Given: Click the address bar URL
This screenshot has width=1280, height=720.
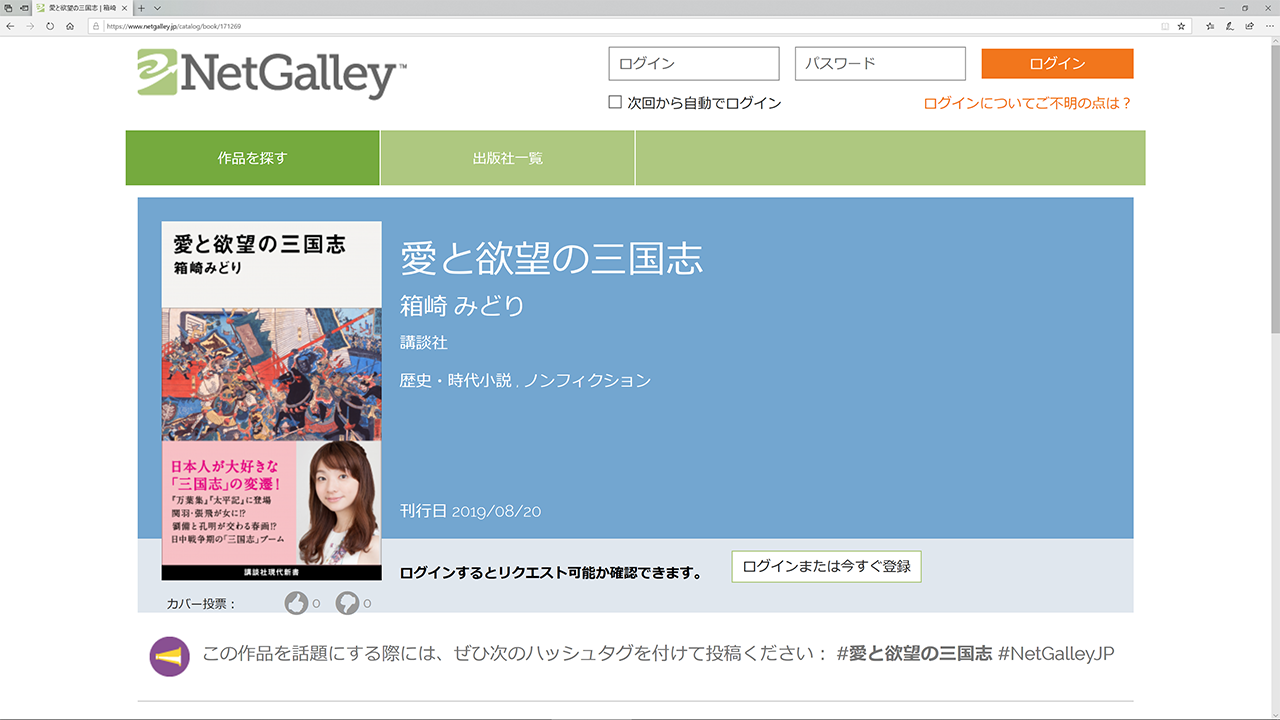Looking at the screenshot, I should [174, 26].
